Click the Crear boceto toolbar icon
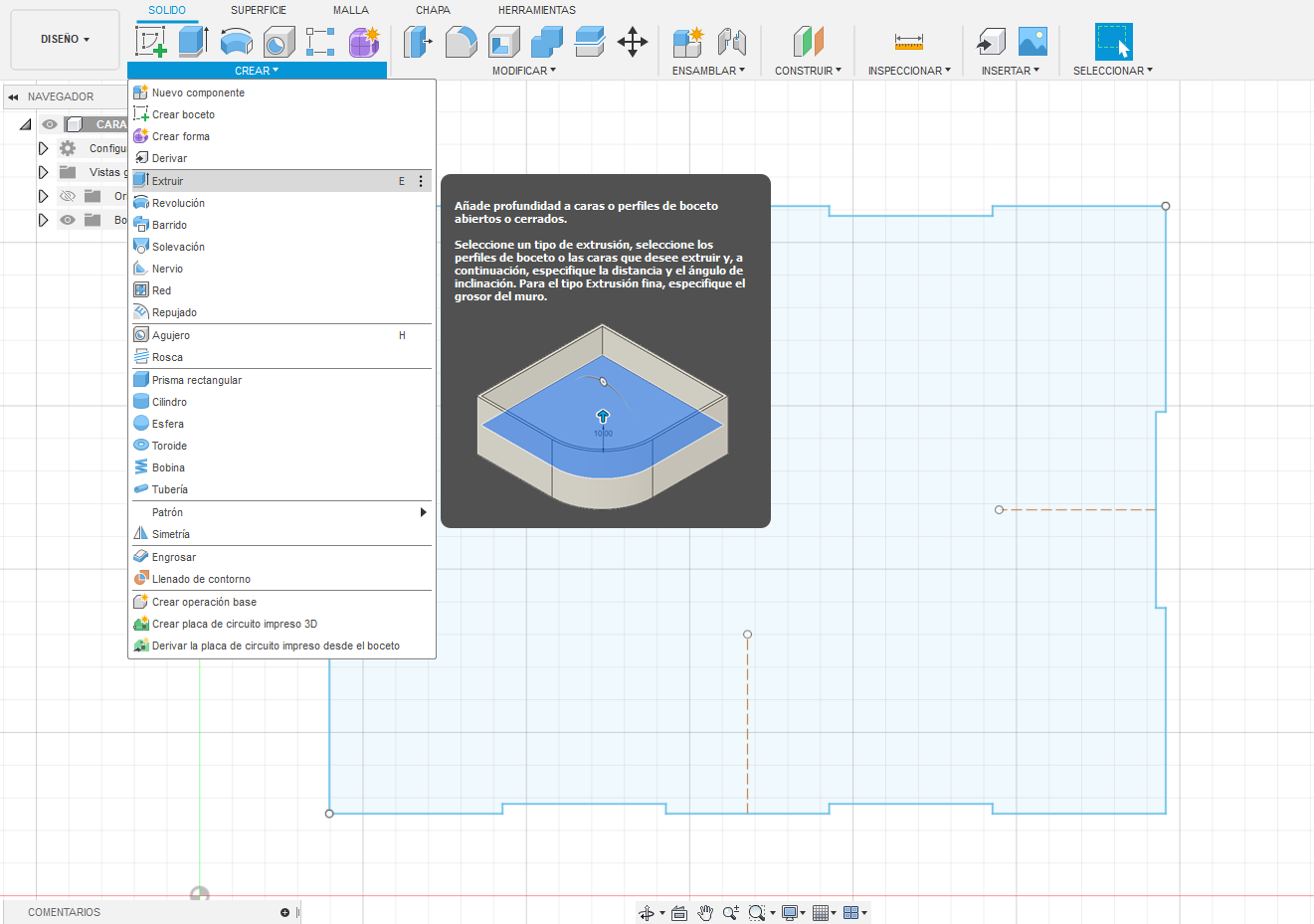 pyautogui.click(x=151, y=42)
